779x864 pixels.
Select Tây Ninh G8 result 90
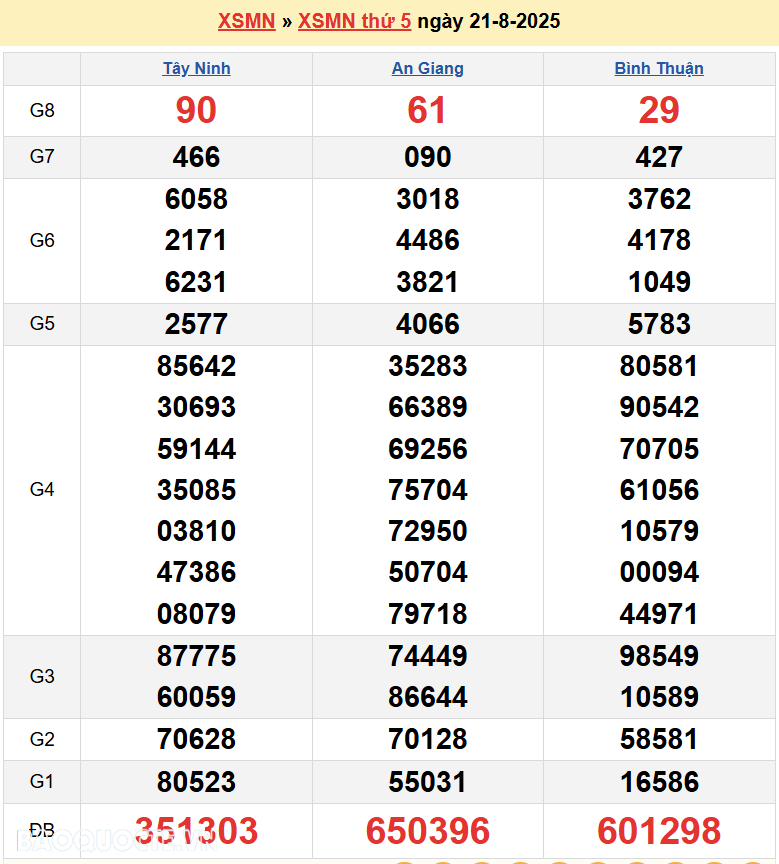pos(196,111)
